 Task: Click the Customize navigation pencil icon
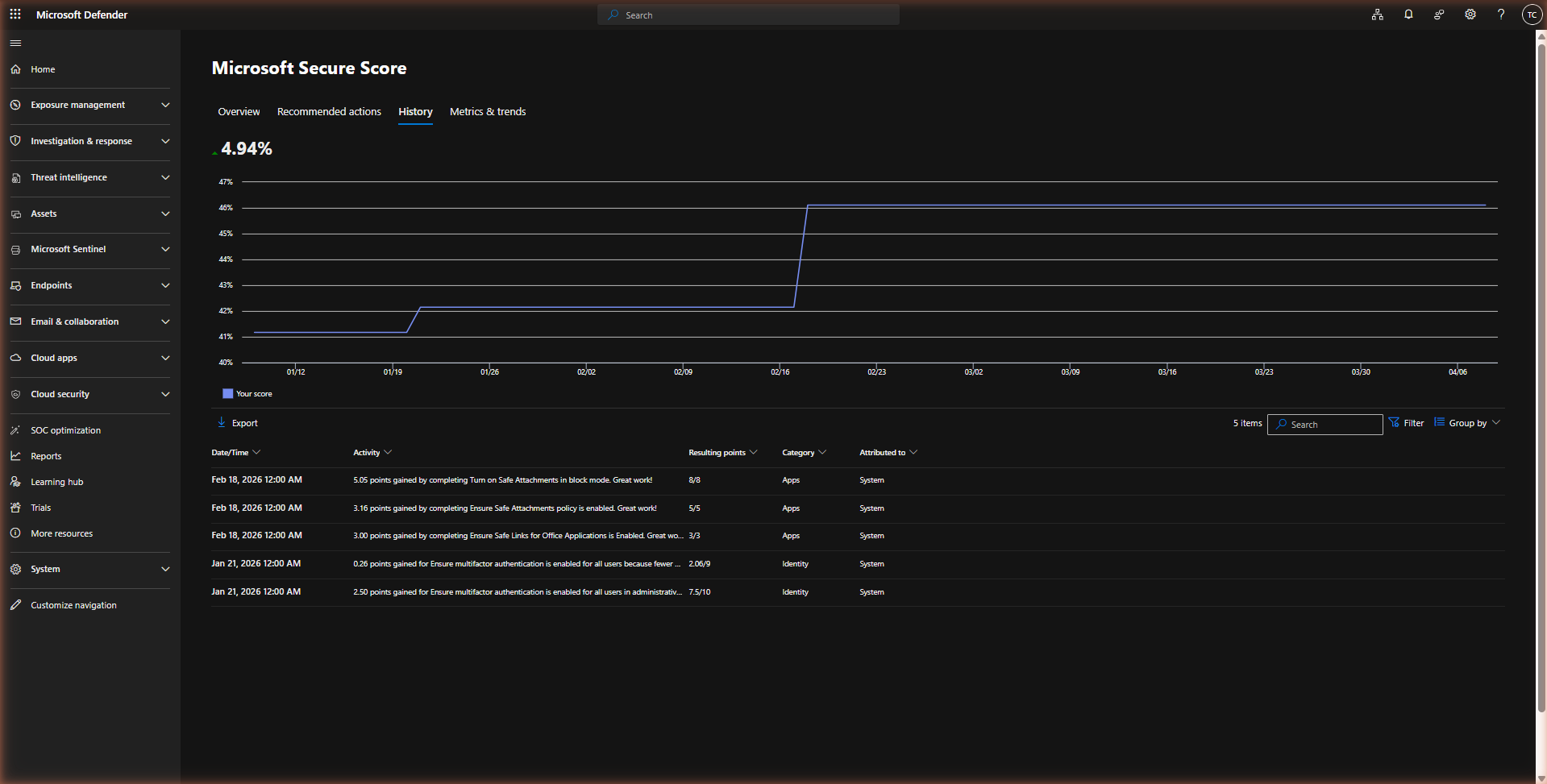(x=15, y=605)
